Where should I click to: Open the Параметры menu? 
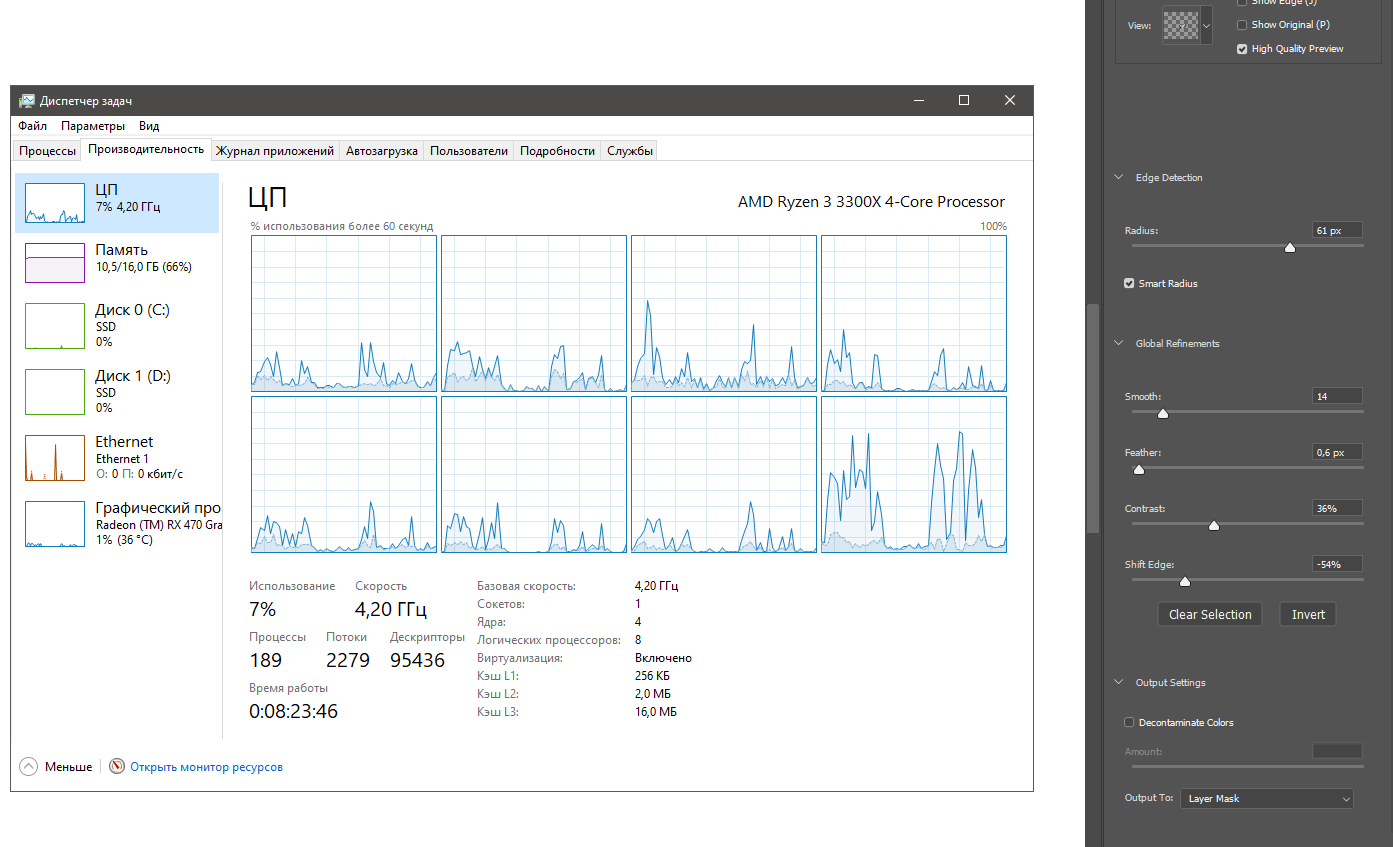click(93, 126)
